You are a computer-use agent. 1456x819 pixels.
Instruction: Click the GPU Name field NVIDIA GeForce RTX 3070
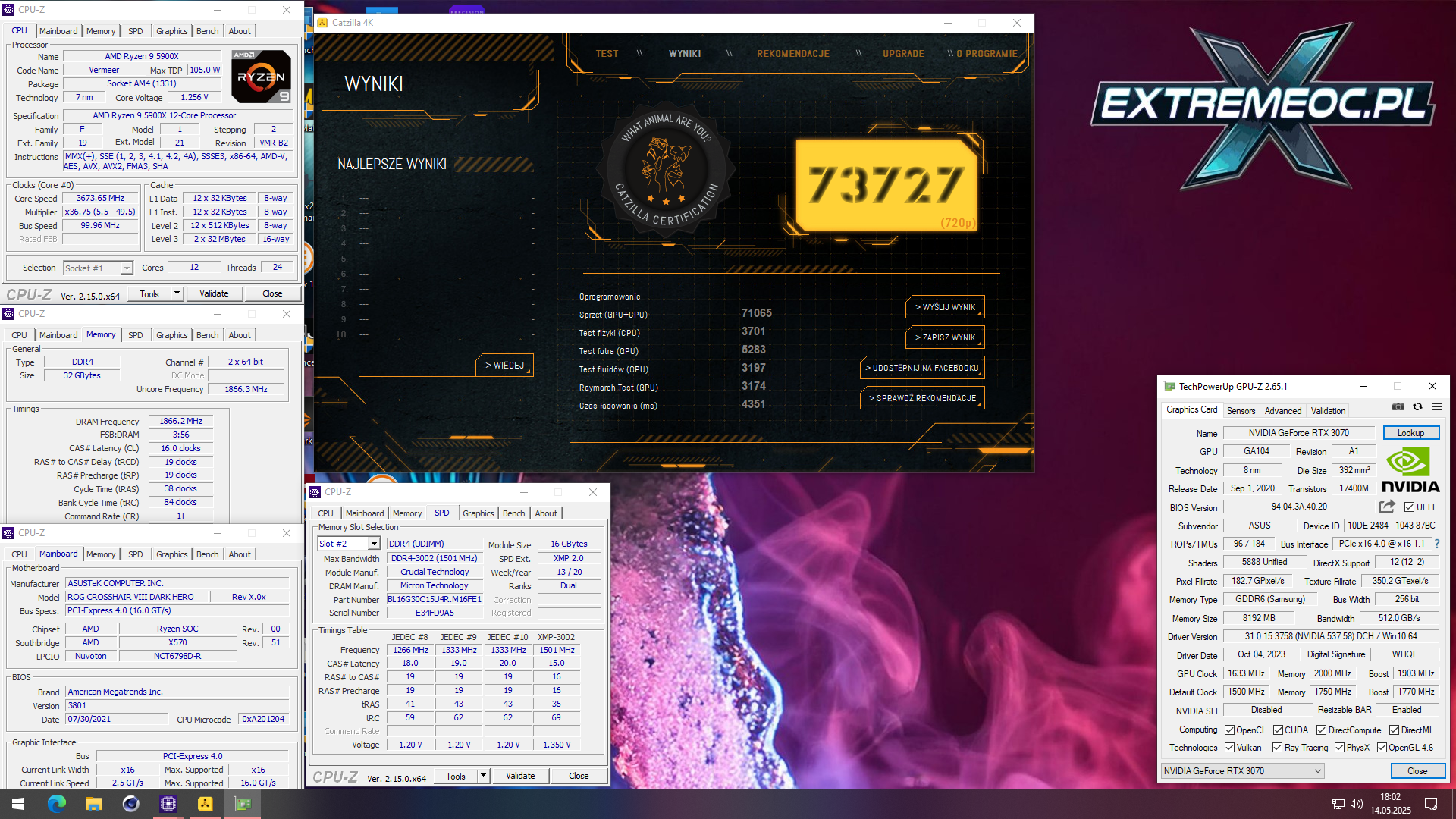click(1298, 433)
